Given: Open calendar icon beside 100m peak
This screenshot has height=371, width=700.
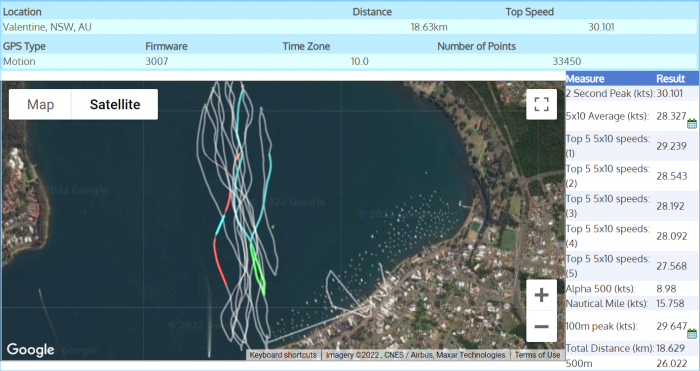Looking at the screenshot, I should coord(692,333).
